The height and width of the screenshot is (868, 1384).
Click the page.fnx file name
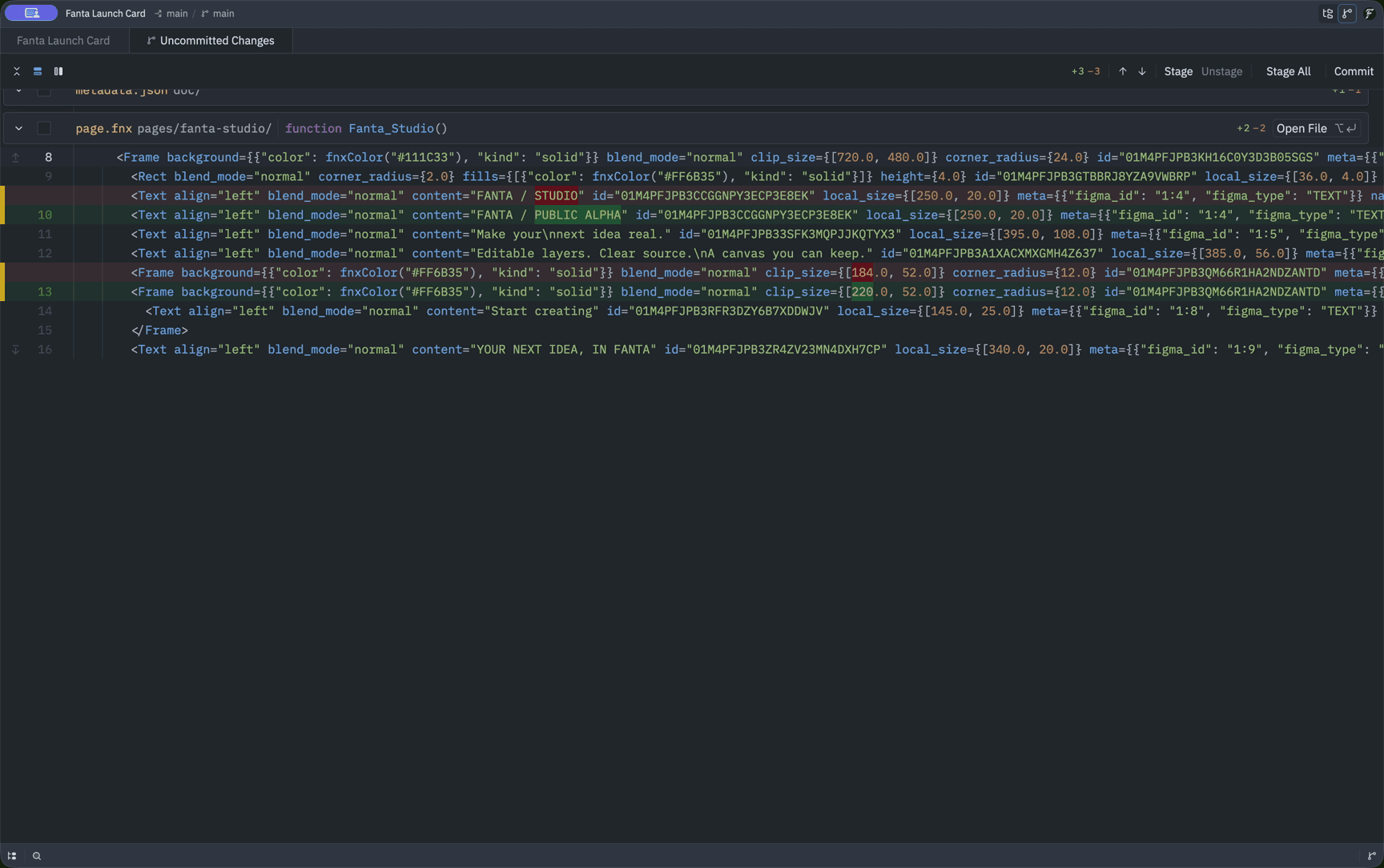[x=104, y=129]
